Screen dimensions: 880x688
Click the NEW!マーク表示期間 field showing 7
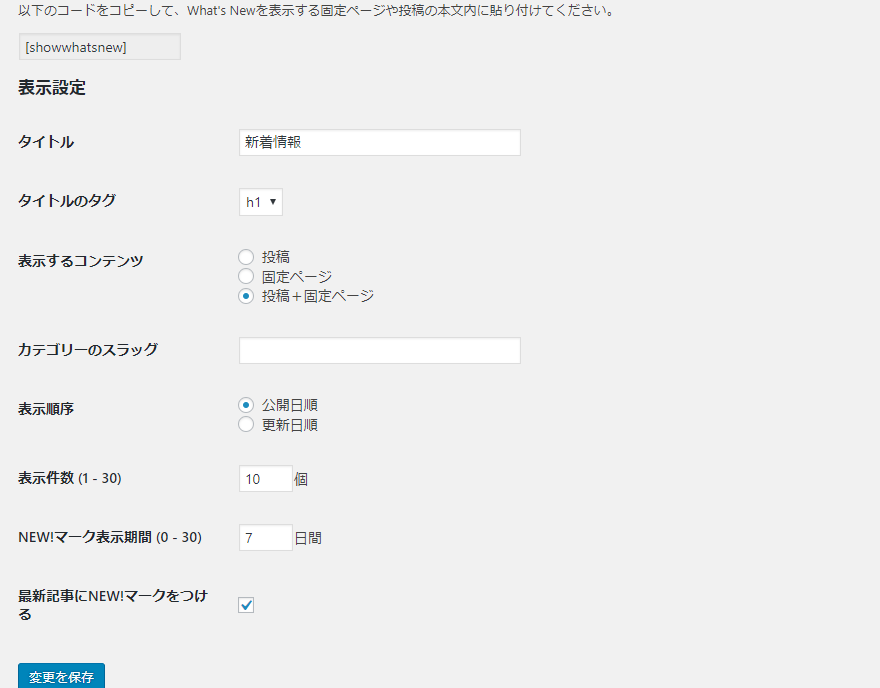click(265, 538)
